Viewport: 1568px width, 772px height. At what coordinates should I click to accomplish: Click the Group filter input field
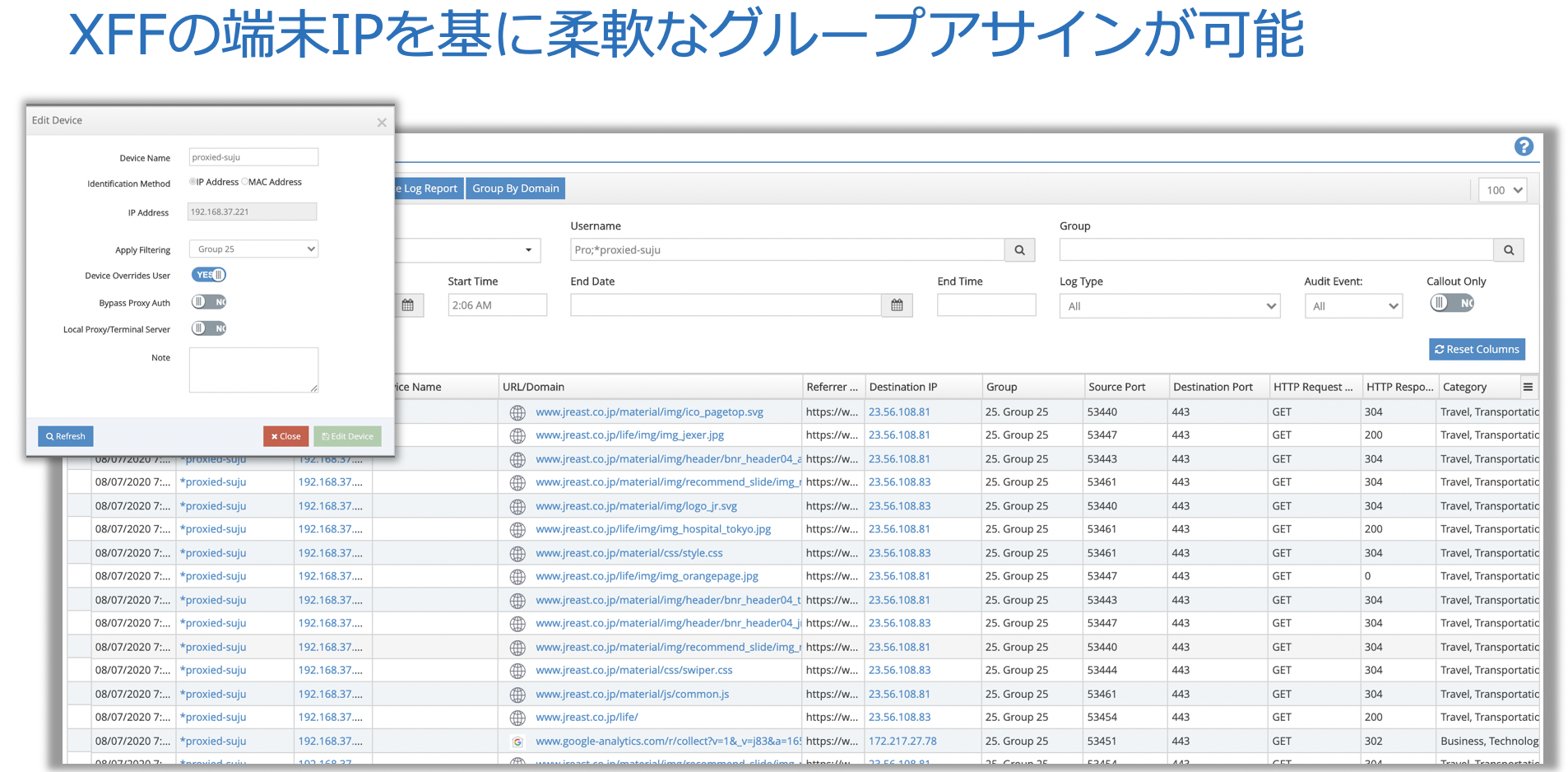pyautogui.click(x=1277, y=250)
